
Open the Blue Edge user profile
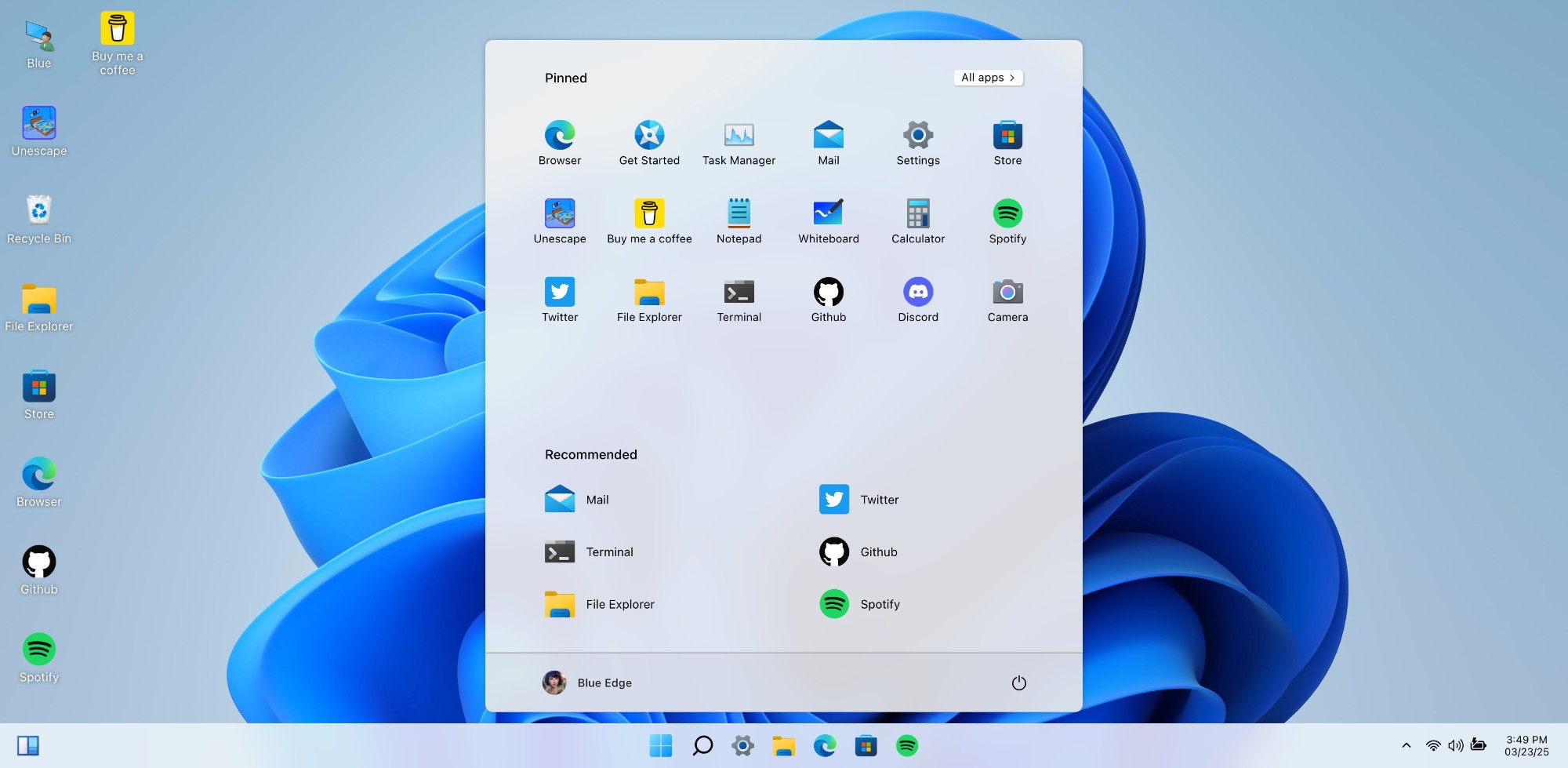tap(587, 682)
